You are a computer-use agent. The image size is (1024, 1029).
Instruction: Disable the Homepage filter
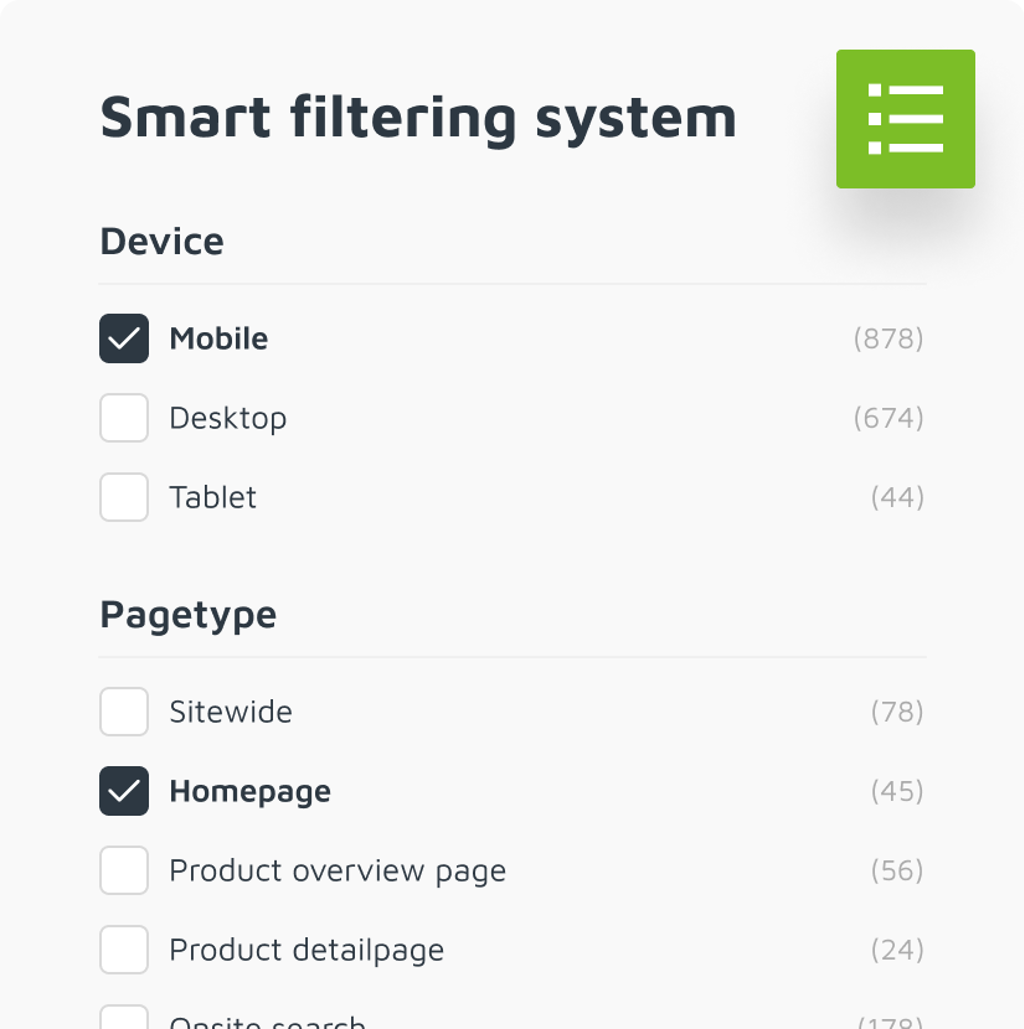click(x=123, y=790)
